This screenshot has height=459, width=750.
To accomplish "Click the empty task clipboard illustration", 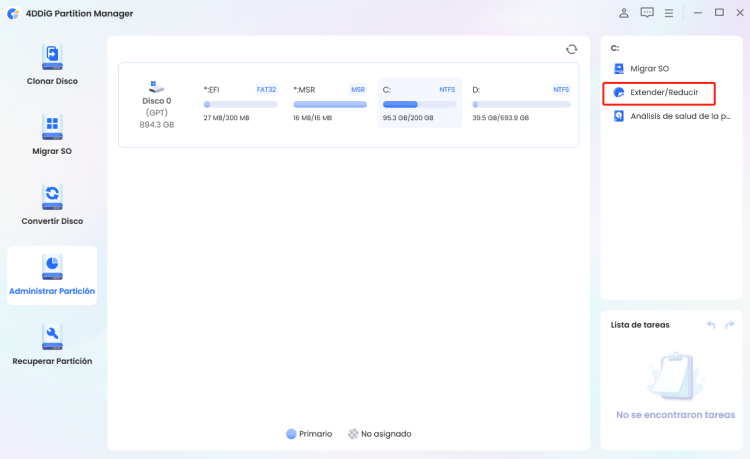I will (x=675, y=377).
